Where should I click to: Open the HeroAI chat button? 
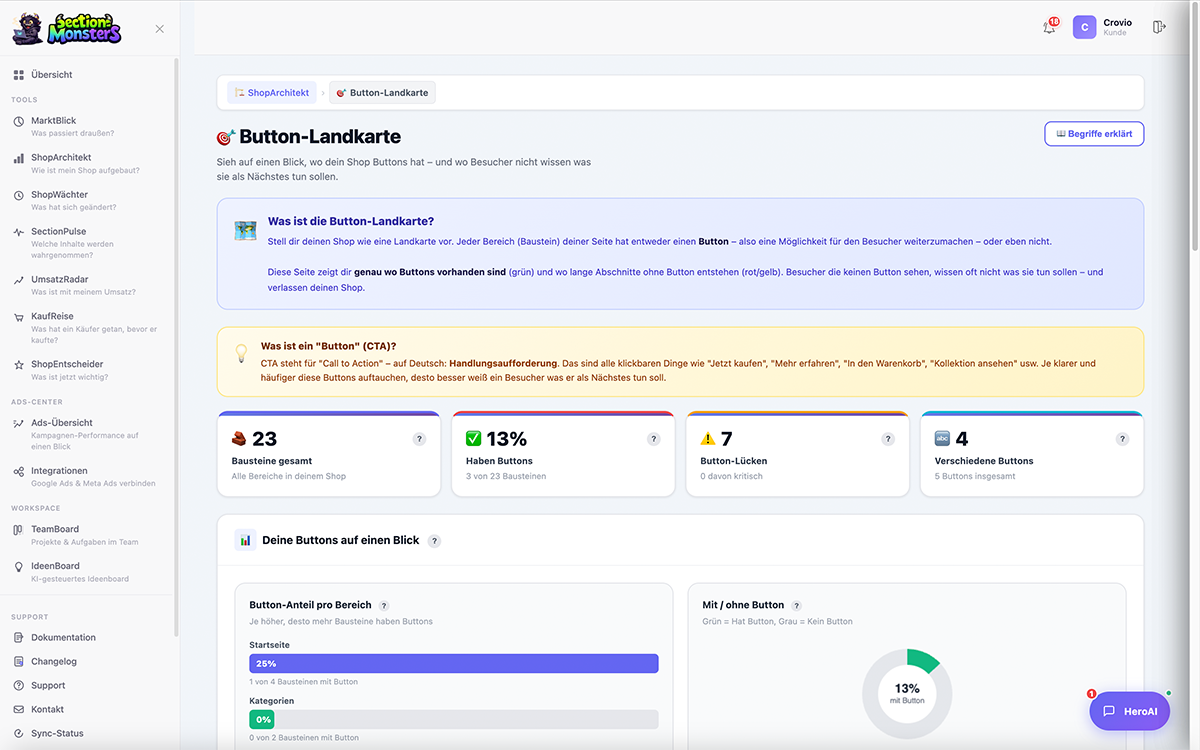[1129, 711]
